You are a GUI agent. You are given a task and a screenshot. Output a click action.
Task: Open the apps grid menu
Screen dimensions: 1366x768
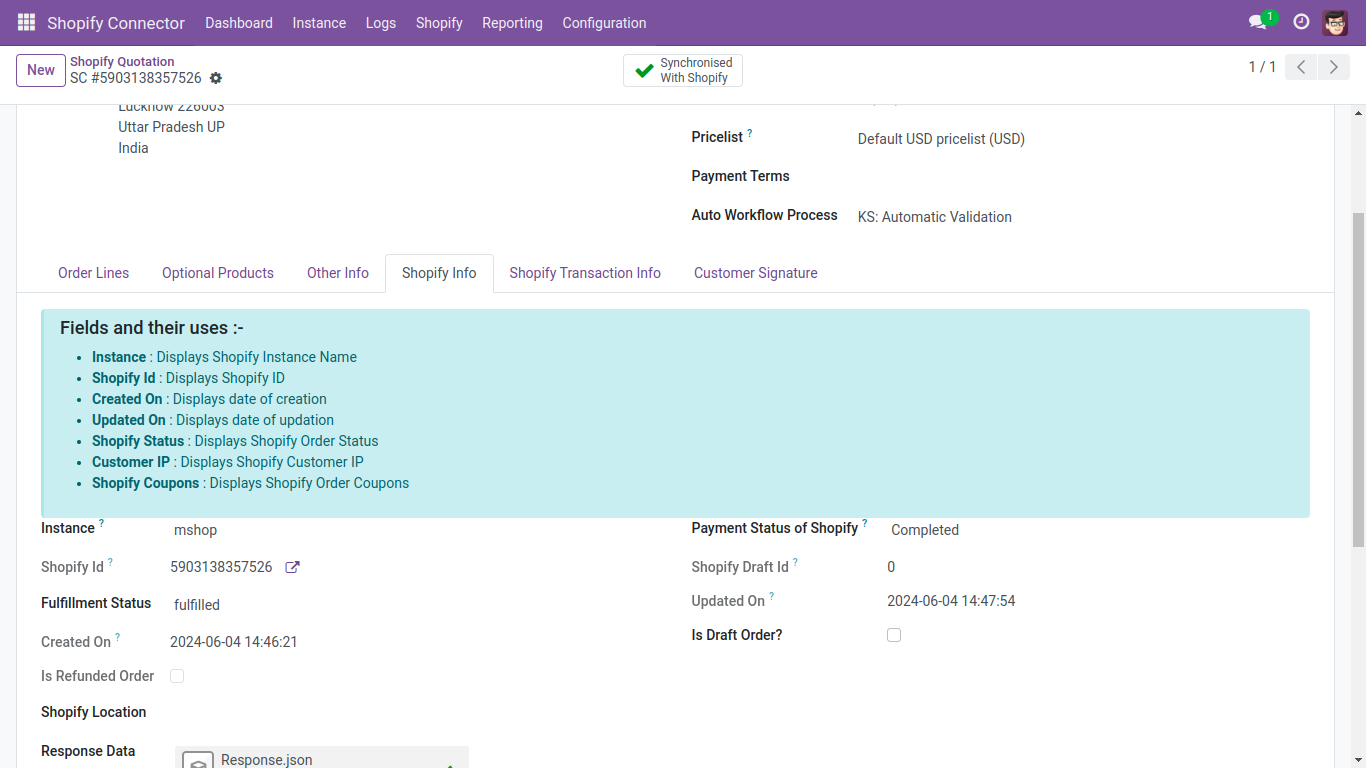(25, 22)
